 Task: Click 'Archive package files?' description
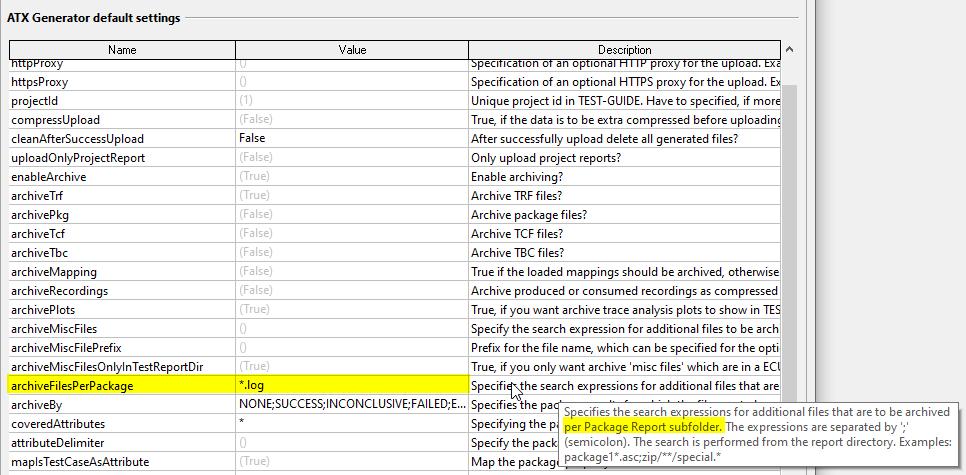click(625, 215)
